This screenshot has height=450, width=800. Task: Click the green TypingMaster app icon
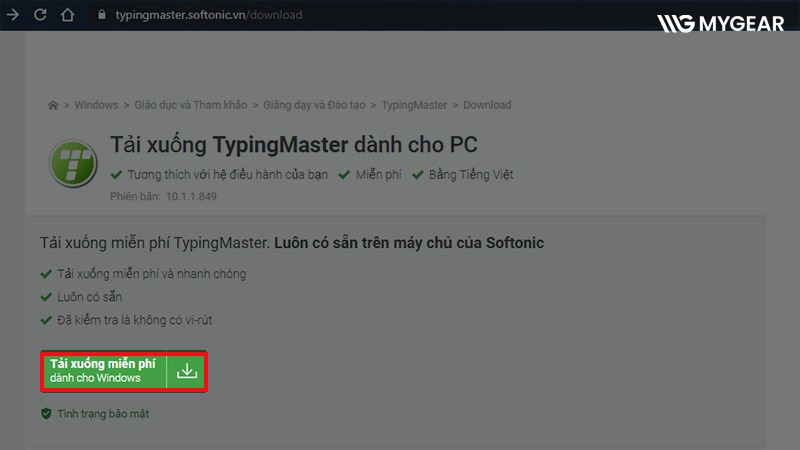73,163
